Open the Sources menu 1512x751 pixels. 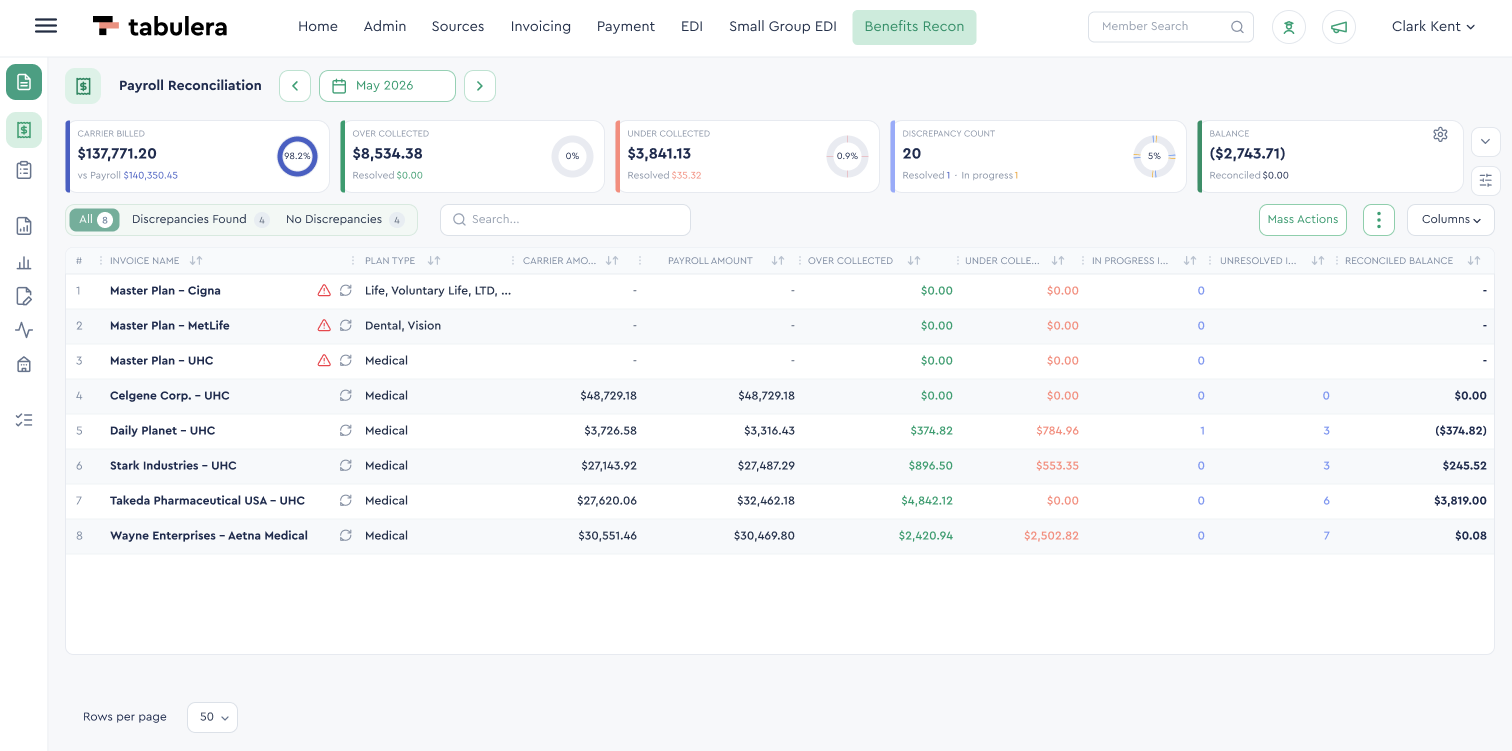[458, 27]
